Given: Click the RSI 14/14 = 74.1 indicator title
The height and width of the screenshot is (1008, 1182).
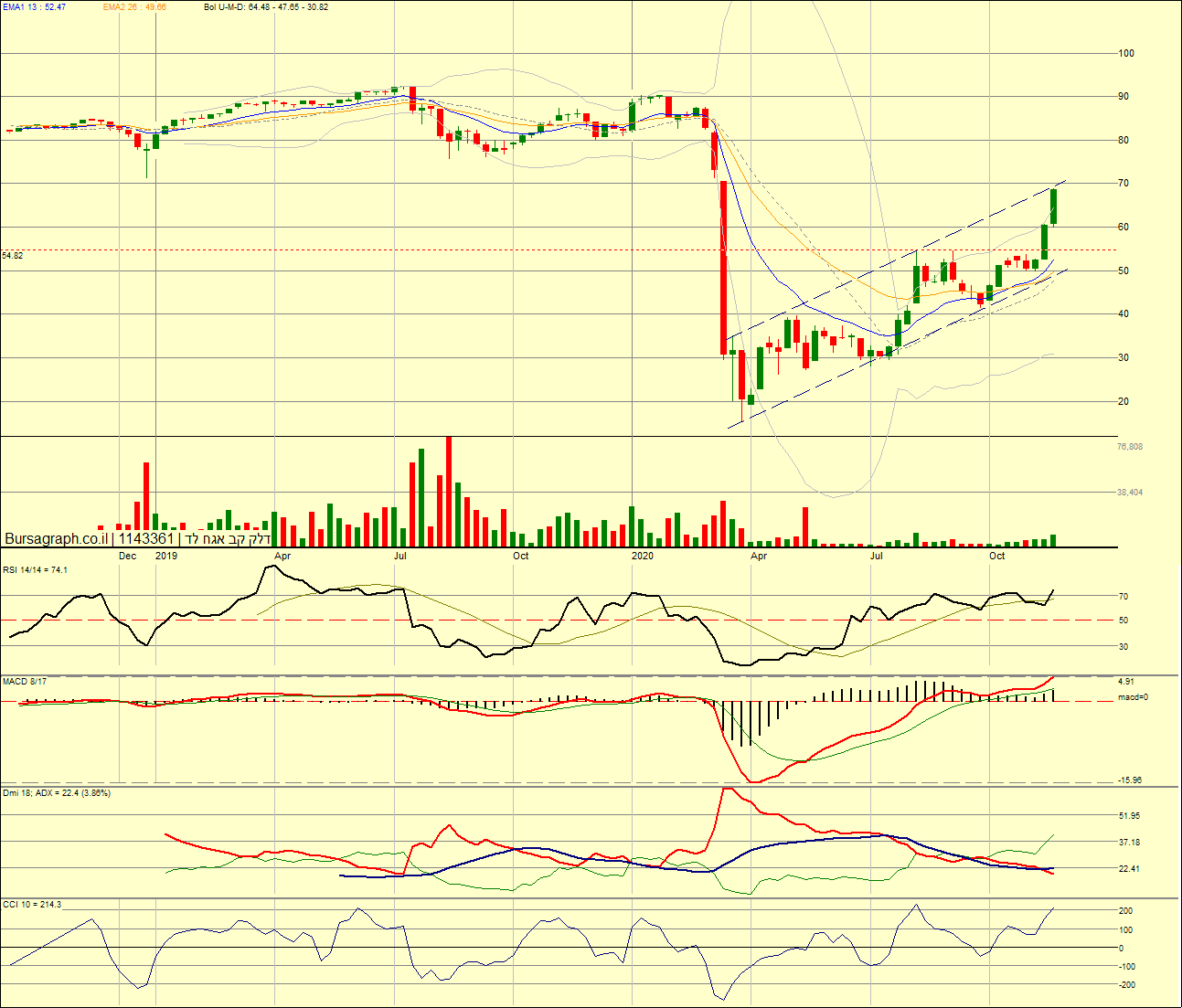Looking at the screenshot, I should click(x=35, y=570).
